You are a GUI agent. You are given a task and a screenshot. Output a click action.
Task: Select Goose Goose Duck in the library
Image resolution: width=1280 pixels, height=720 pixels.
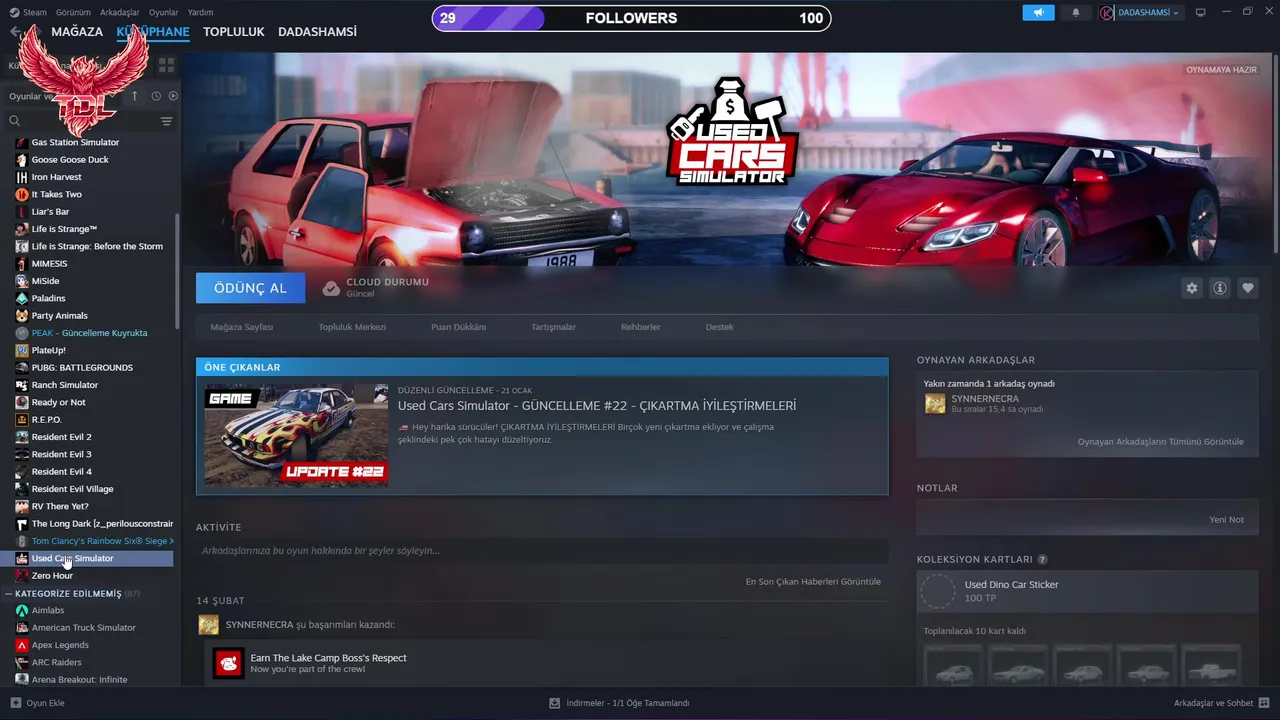click(x=70, y=160)
